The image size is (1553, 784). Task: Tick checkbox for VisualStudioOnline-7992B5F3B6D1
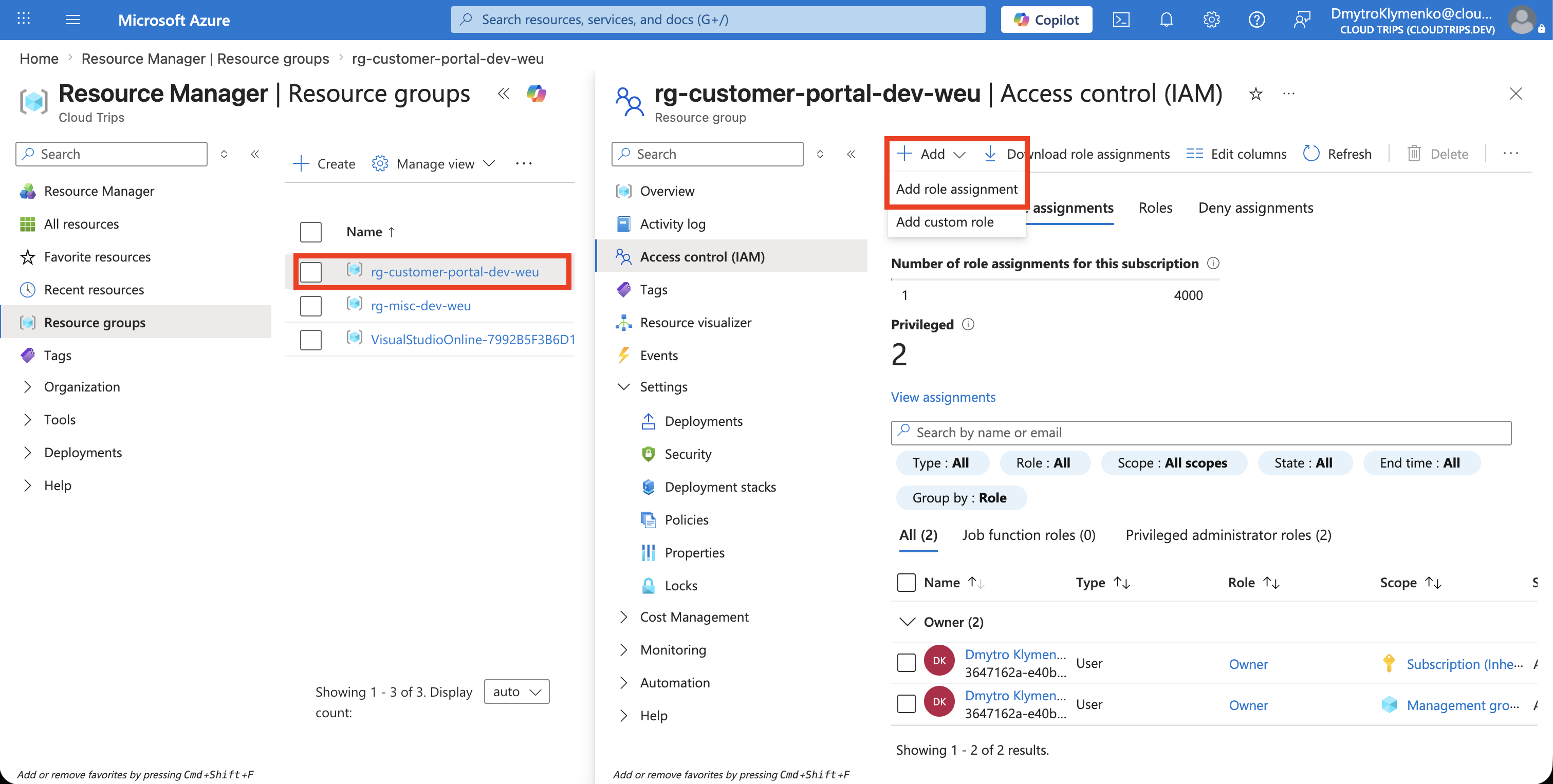(310, 339)
